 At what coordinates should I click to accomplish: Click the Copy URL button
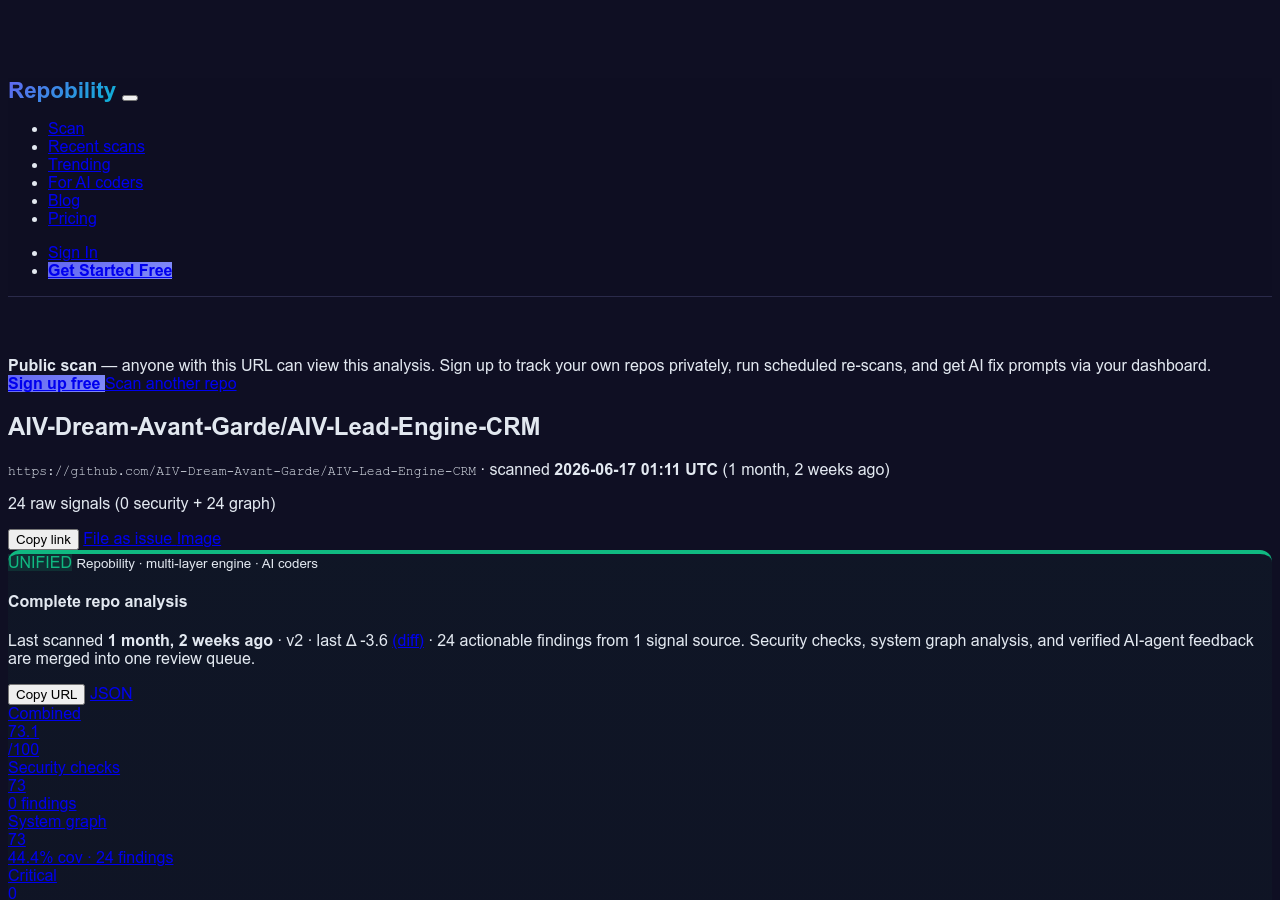[x=46, y=694]
